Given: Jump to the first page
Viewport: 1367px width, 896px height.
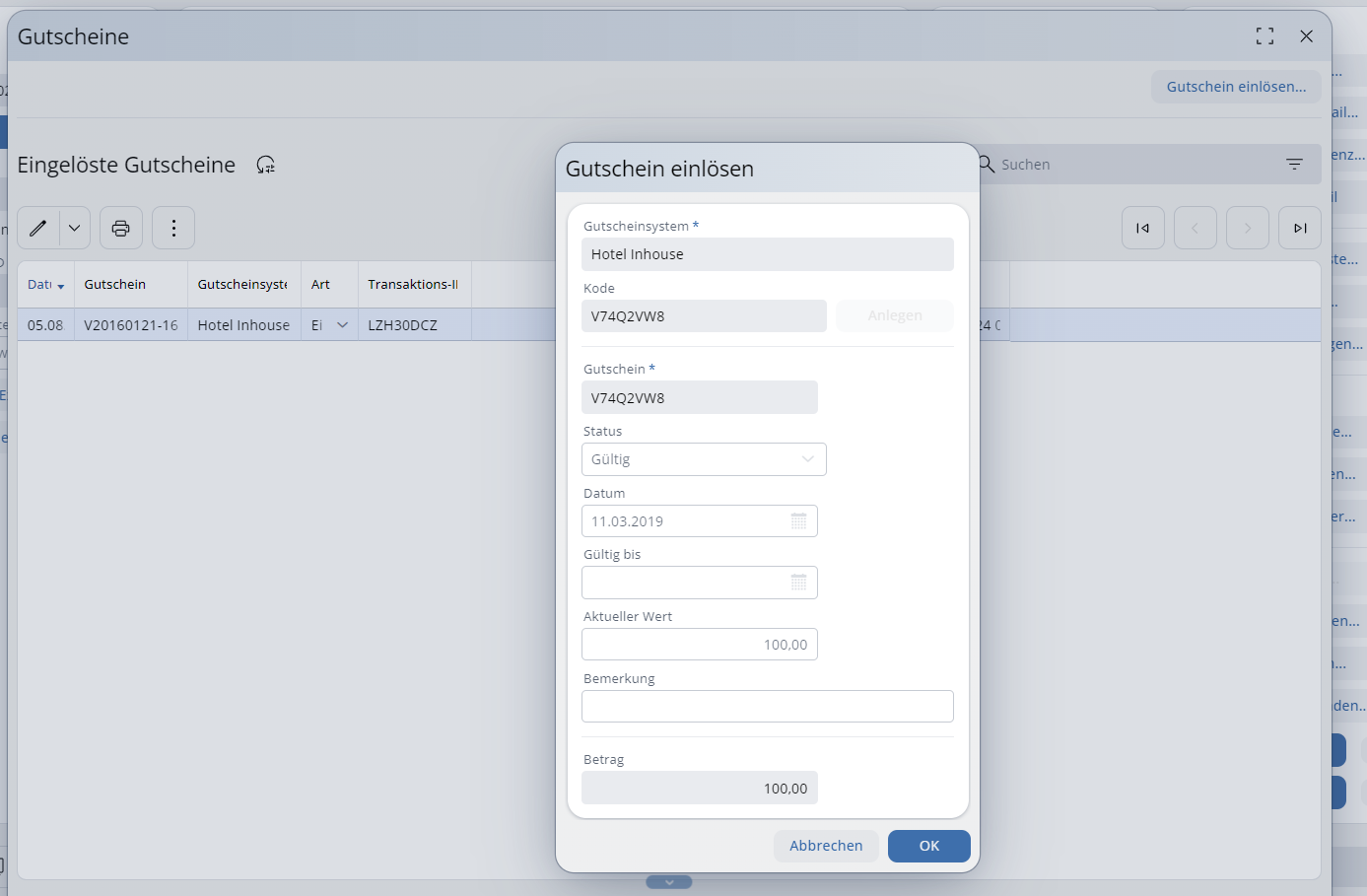Looking at the screenshot, I should point(1143,229).
